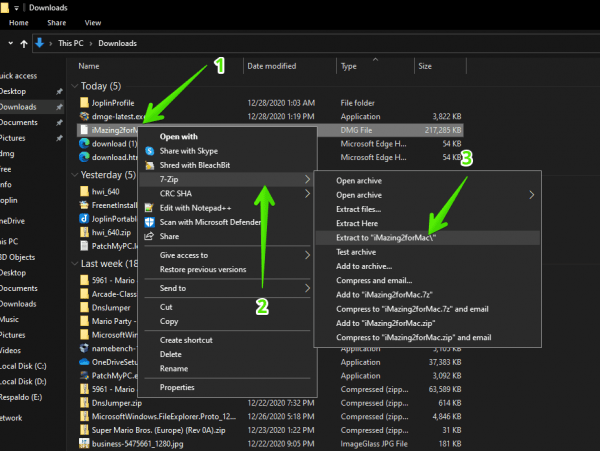Click the Up arrow navigation button

point(24,44)
